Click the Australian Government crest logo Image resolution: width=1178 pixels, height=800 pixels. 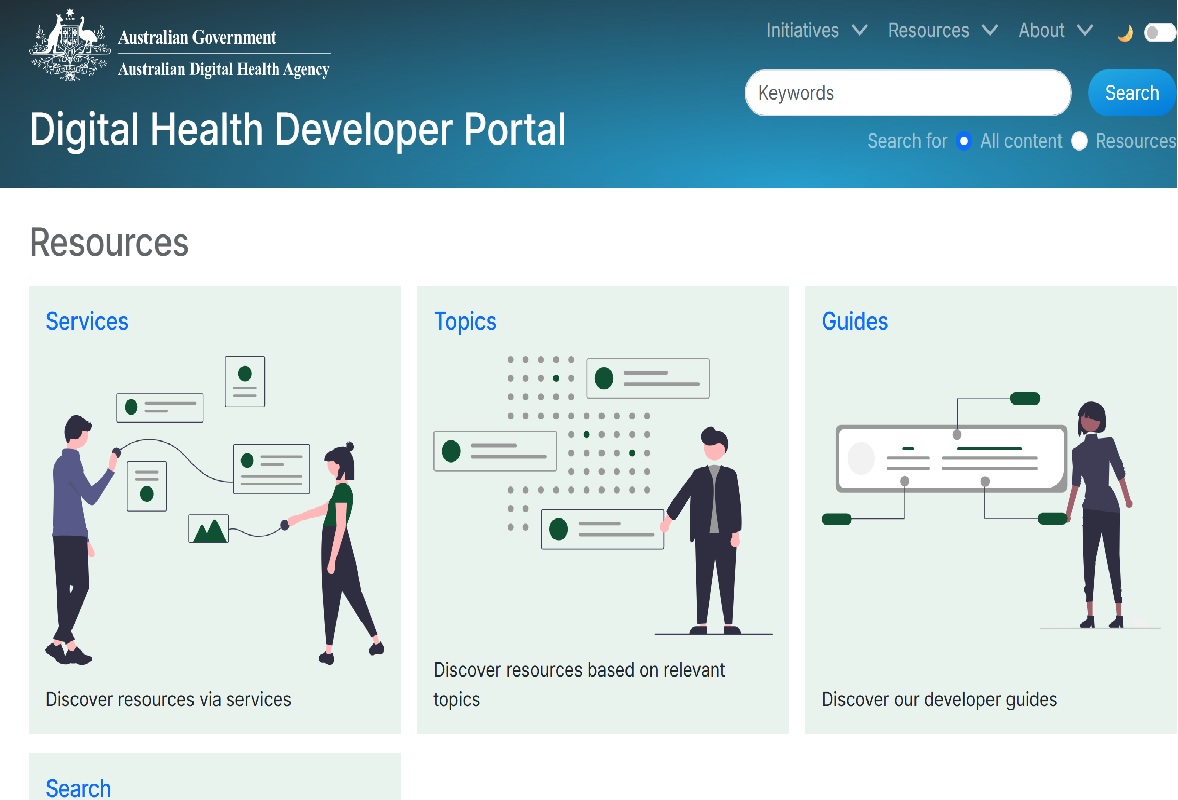pos(70,45)
